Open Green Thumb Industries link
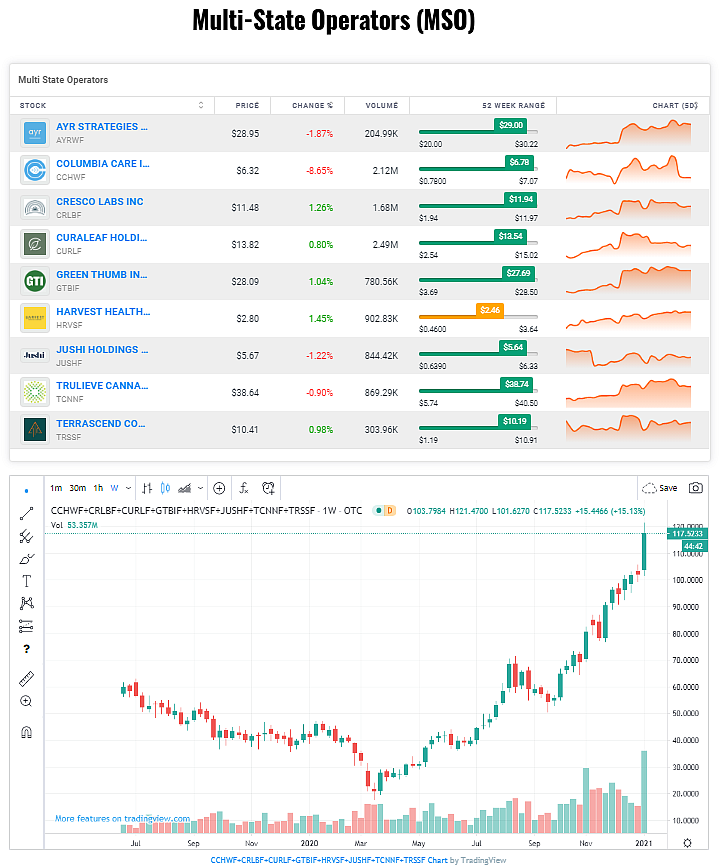The width and height of the screenshot is (723, 867). click(102, 275)
